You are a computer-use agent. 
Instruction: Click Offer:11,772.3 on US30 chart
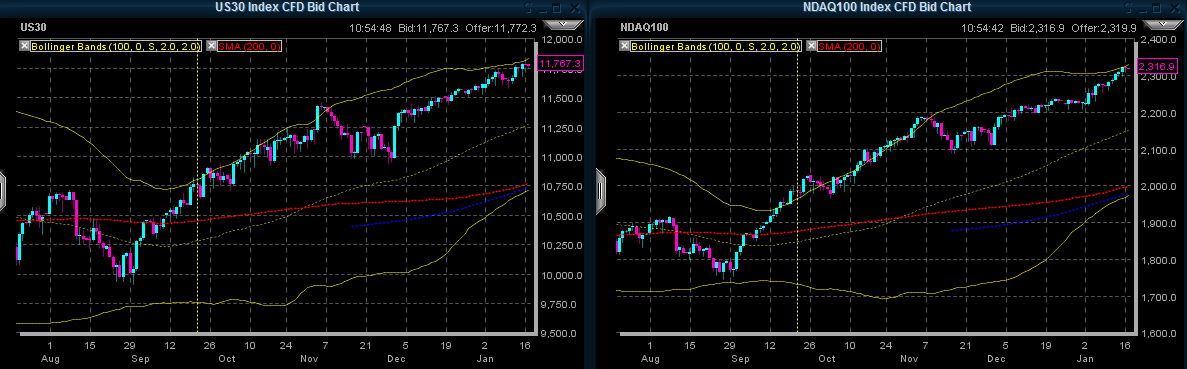pos(500,28)
